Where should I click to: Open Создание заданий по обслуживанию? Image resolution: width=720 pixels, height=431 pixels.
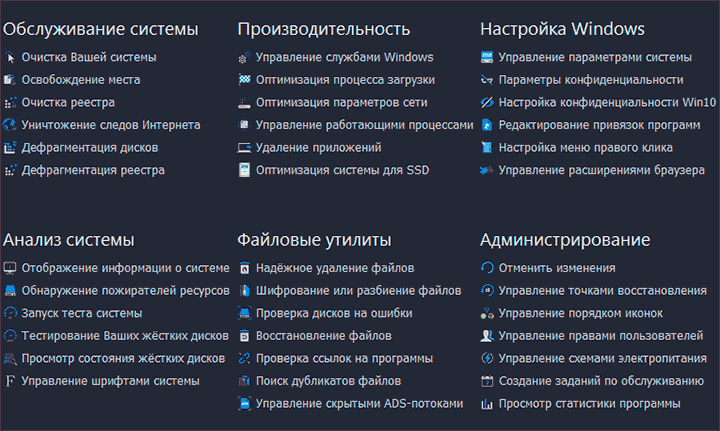(x=601, y=381)
